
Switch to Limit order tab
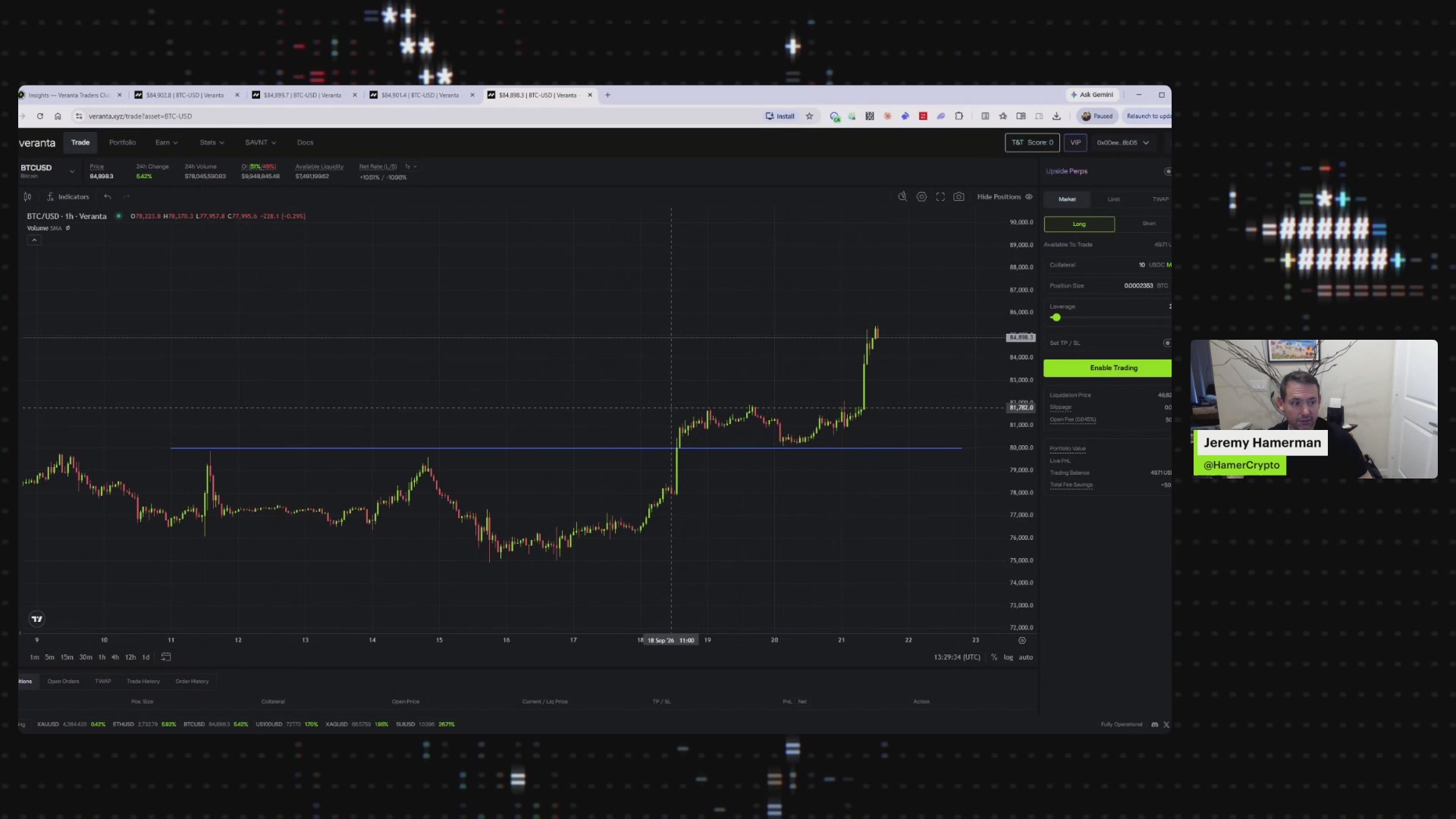coord(1113,199)
